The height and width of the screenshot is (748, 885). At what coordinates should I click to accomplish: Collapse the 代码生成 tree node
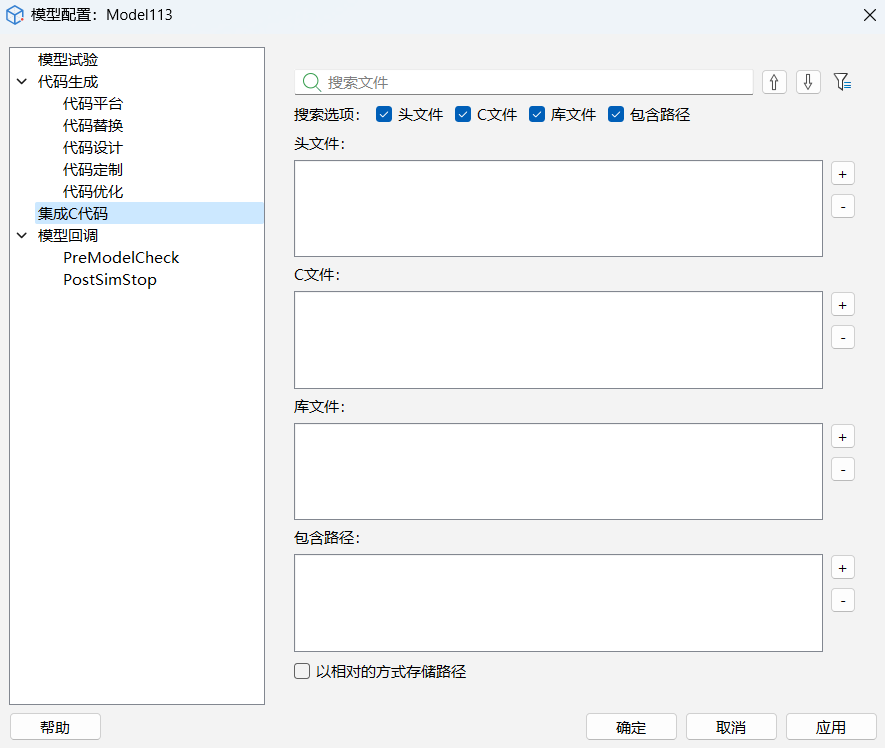tap(22, 82)
